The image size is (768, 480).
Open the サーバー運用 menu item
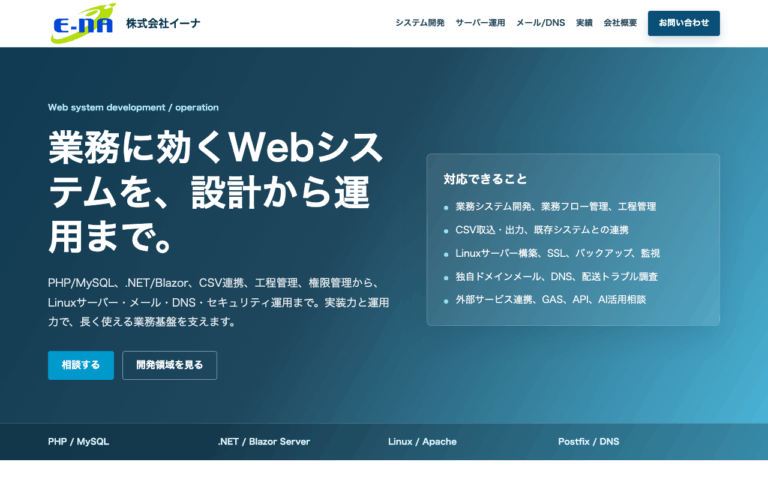pyautogui.click(x=480, y=23)
